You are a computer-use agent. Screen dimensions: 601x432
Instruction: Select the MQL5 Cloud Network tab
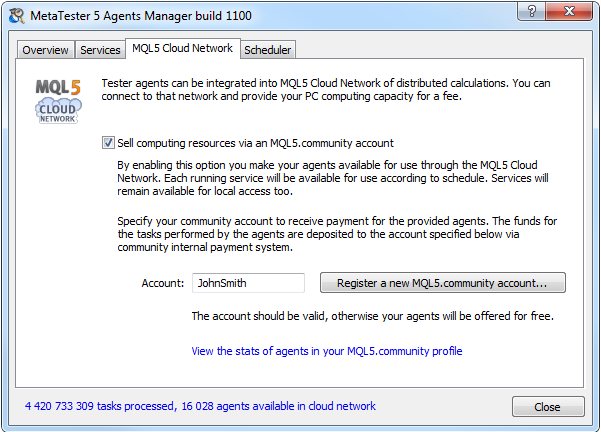pos(182,48)
